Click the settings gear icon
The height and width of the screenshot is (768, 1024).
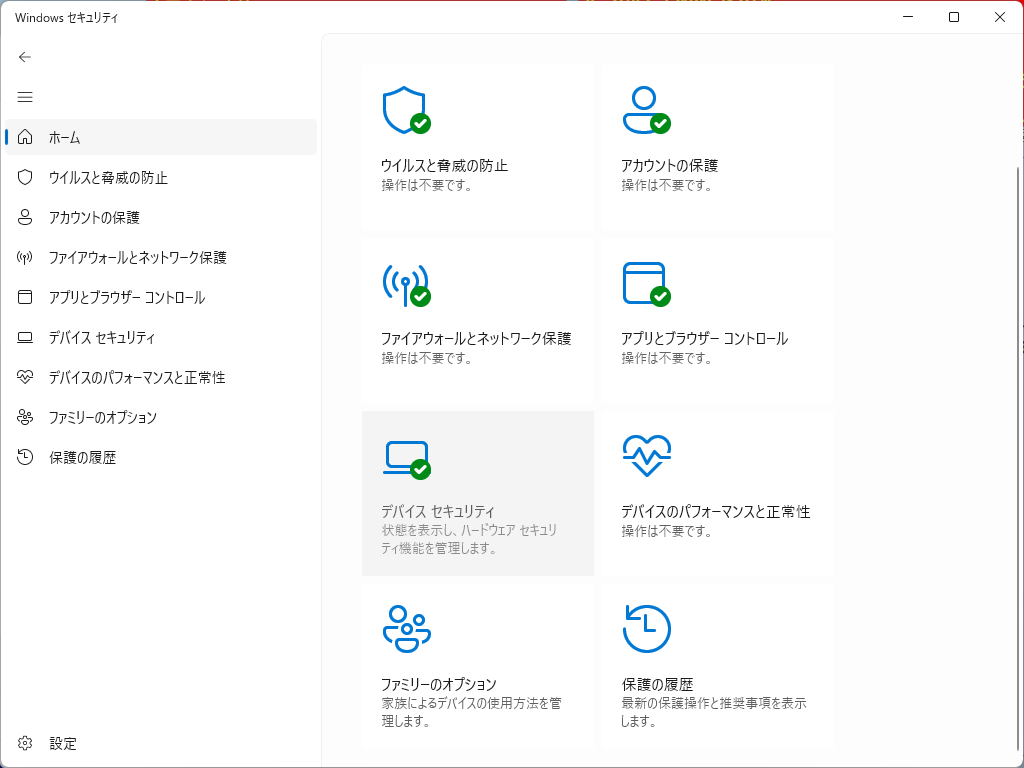click(x=25, y=743)
